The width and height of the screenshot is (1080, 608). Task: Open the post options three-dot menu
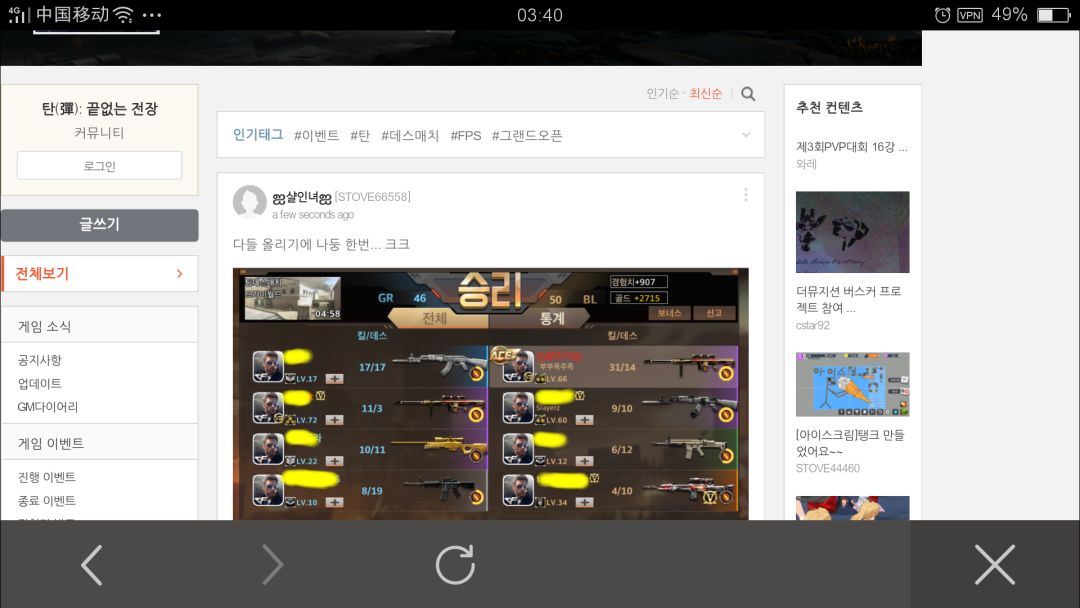click(x=745, y=195)
